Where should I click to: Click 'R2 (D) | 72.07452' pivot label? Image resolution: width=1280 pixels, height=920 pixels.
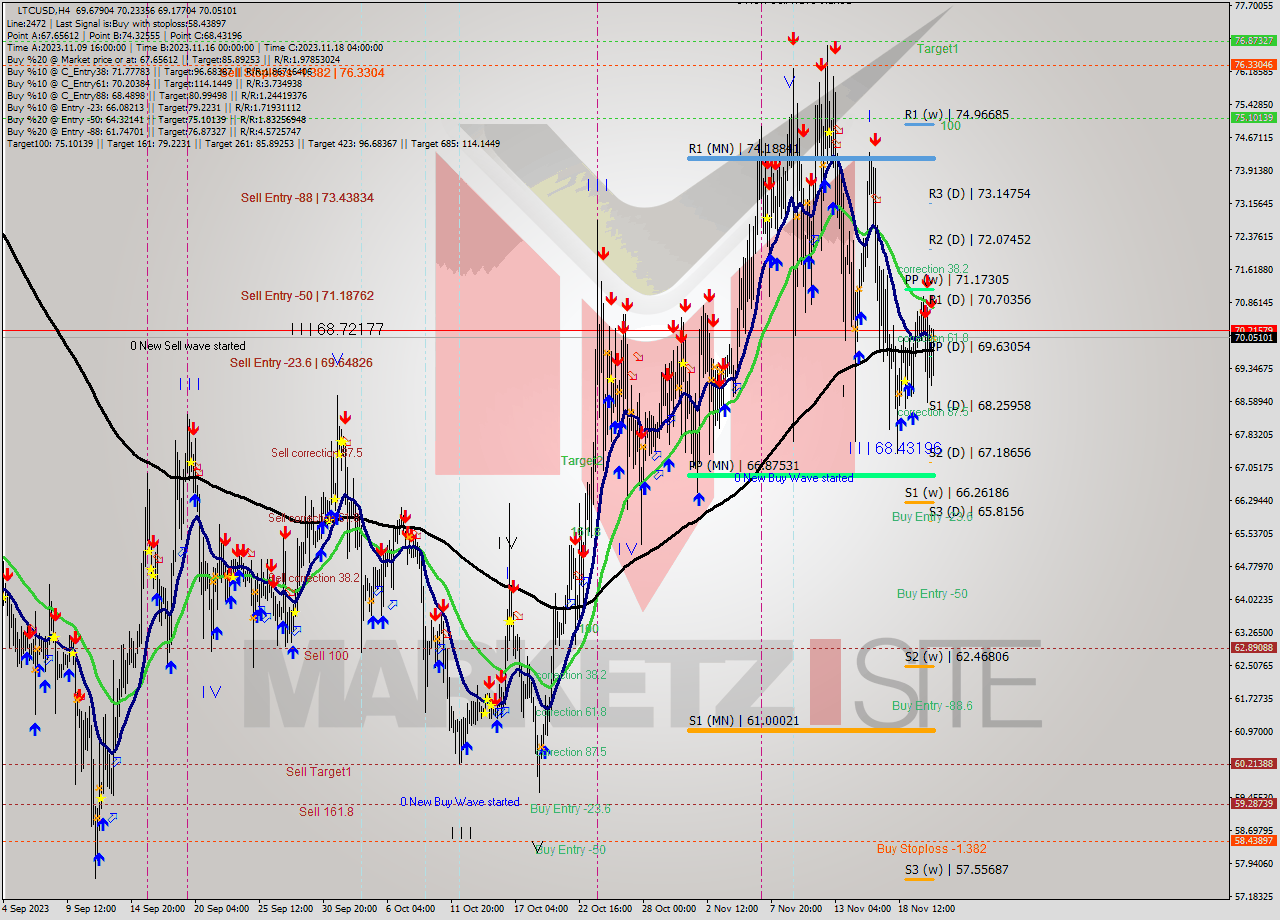pyautogui.click(x=979, y=240)
